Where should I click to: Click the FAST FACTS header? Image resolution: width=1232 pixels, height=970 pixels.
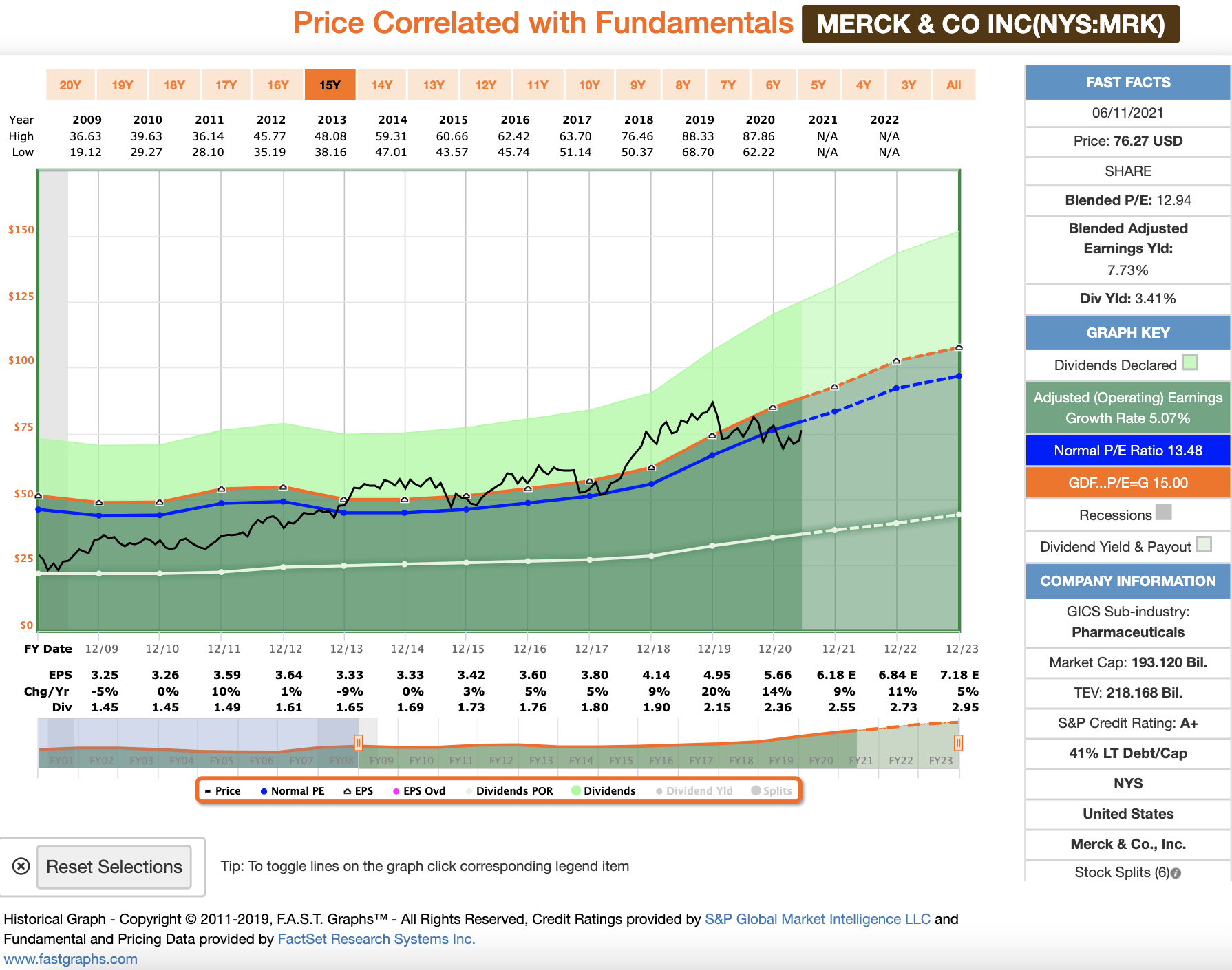1128,83
